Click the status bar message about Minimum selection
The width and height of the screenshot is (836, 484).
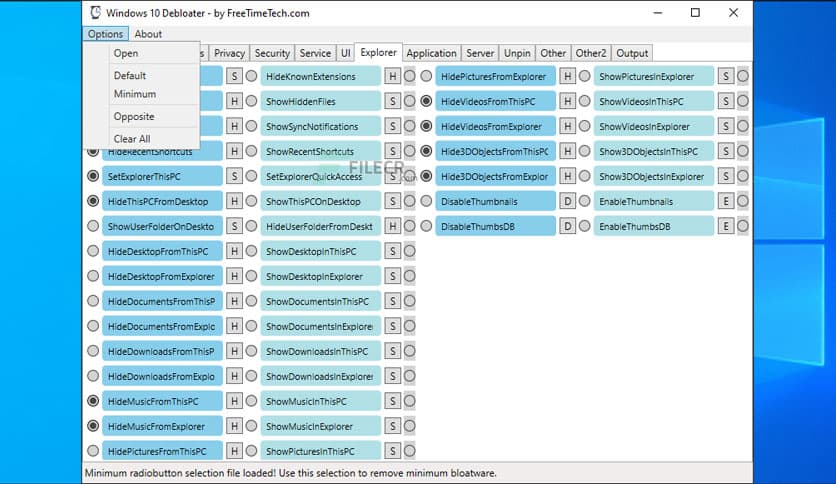[x=291, y=473]
